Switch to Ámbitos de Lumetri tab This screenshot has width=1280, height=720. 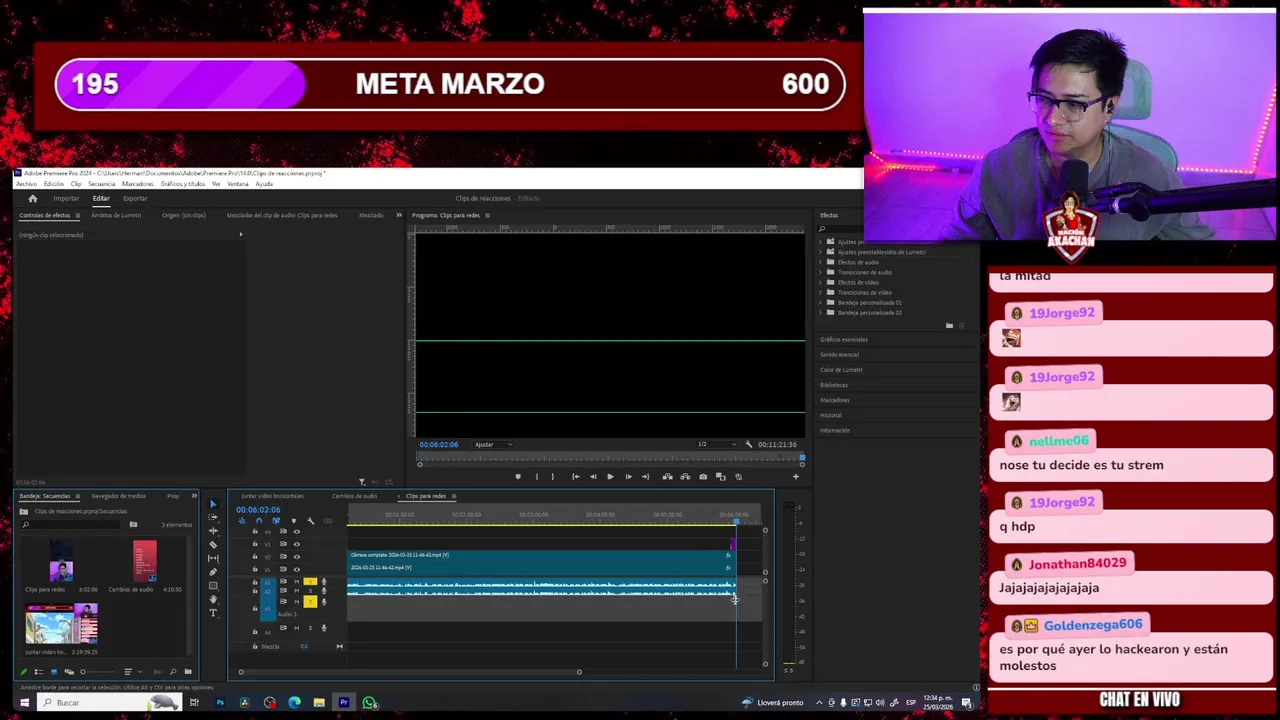[x=116, y=215]
